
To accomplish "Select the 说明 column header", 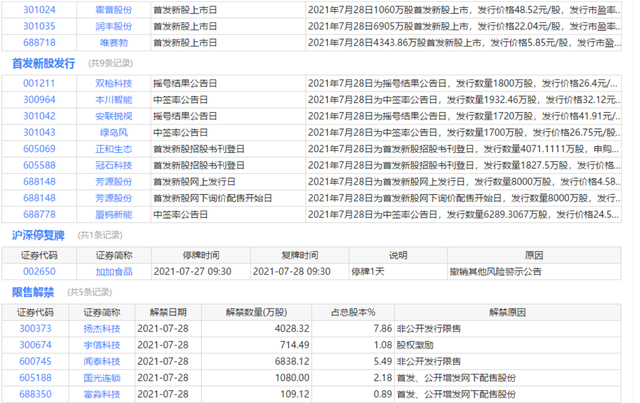I will point(398,255).
